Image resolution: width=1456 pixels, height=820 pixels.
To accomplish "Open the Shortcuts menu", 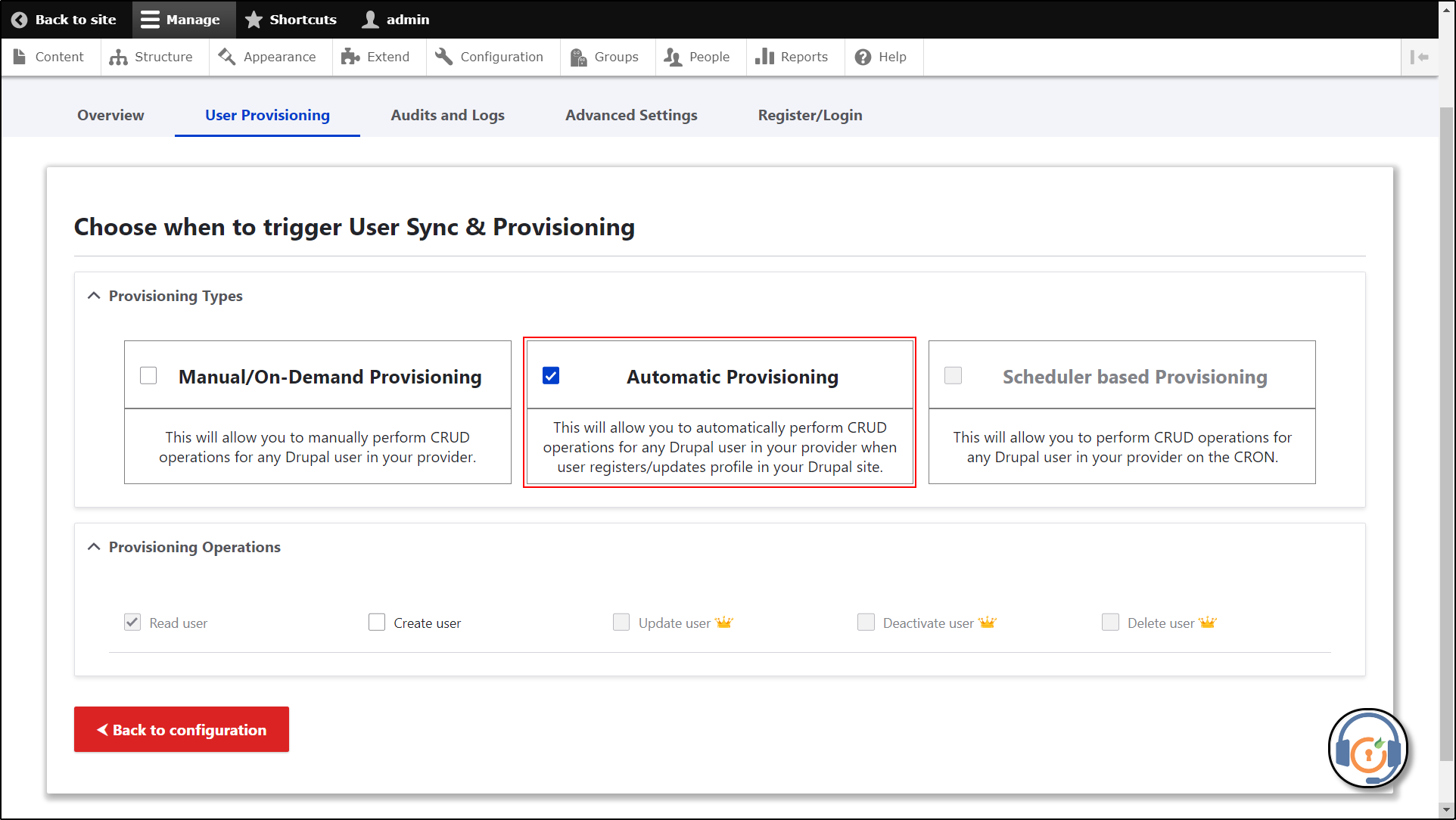I will click(291, 19).
